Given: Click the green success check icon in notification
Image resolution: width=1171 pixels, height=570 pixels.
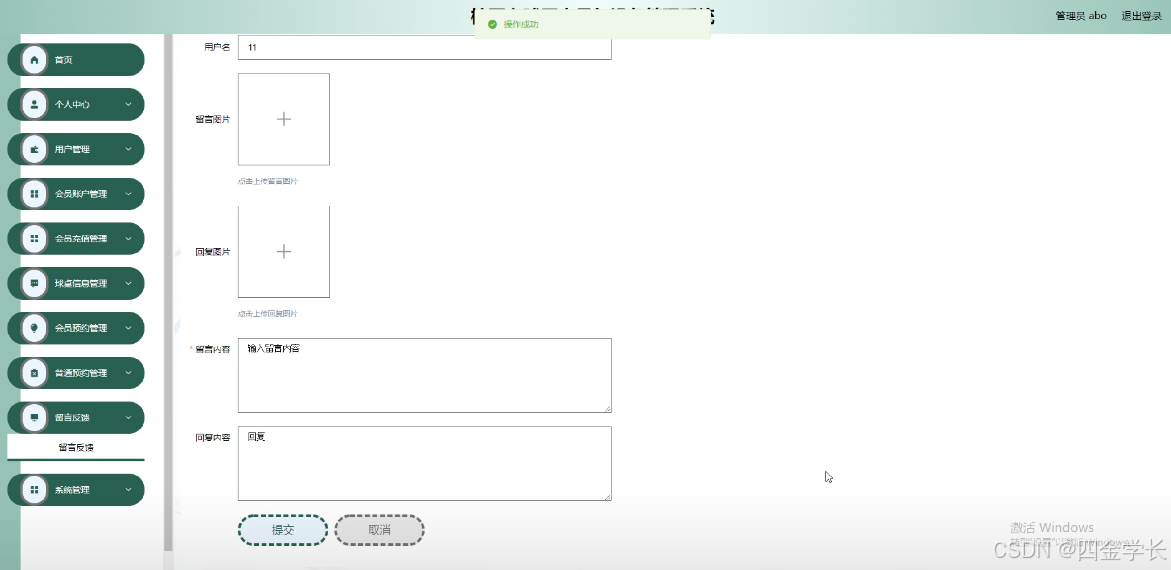Looking at the screenshot, I should [492, 25].
